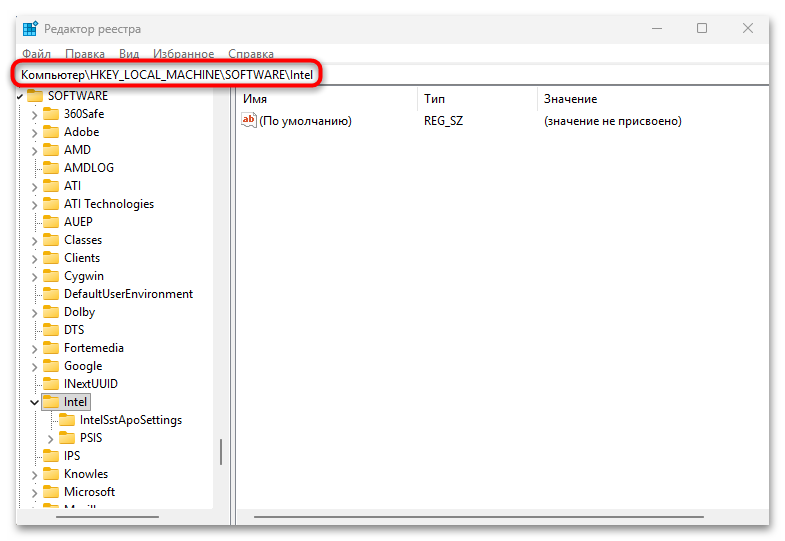Click the tree pane vertical scrollbar

pyautogui.click(x=221, y=452)
